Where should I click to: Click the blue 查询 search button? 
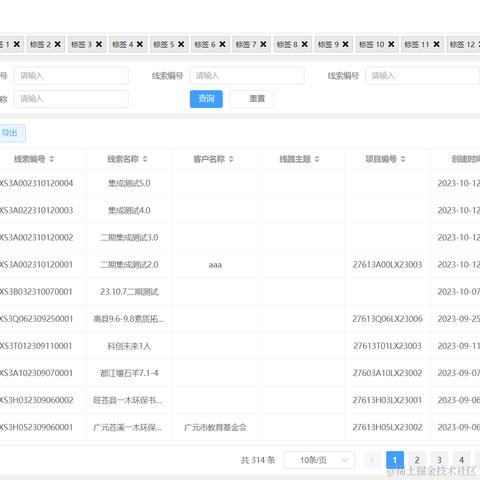pyautogui.click(x=206, y=99)
